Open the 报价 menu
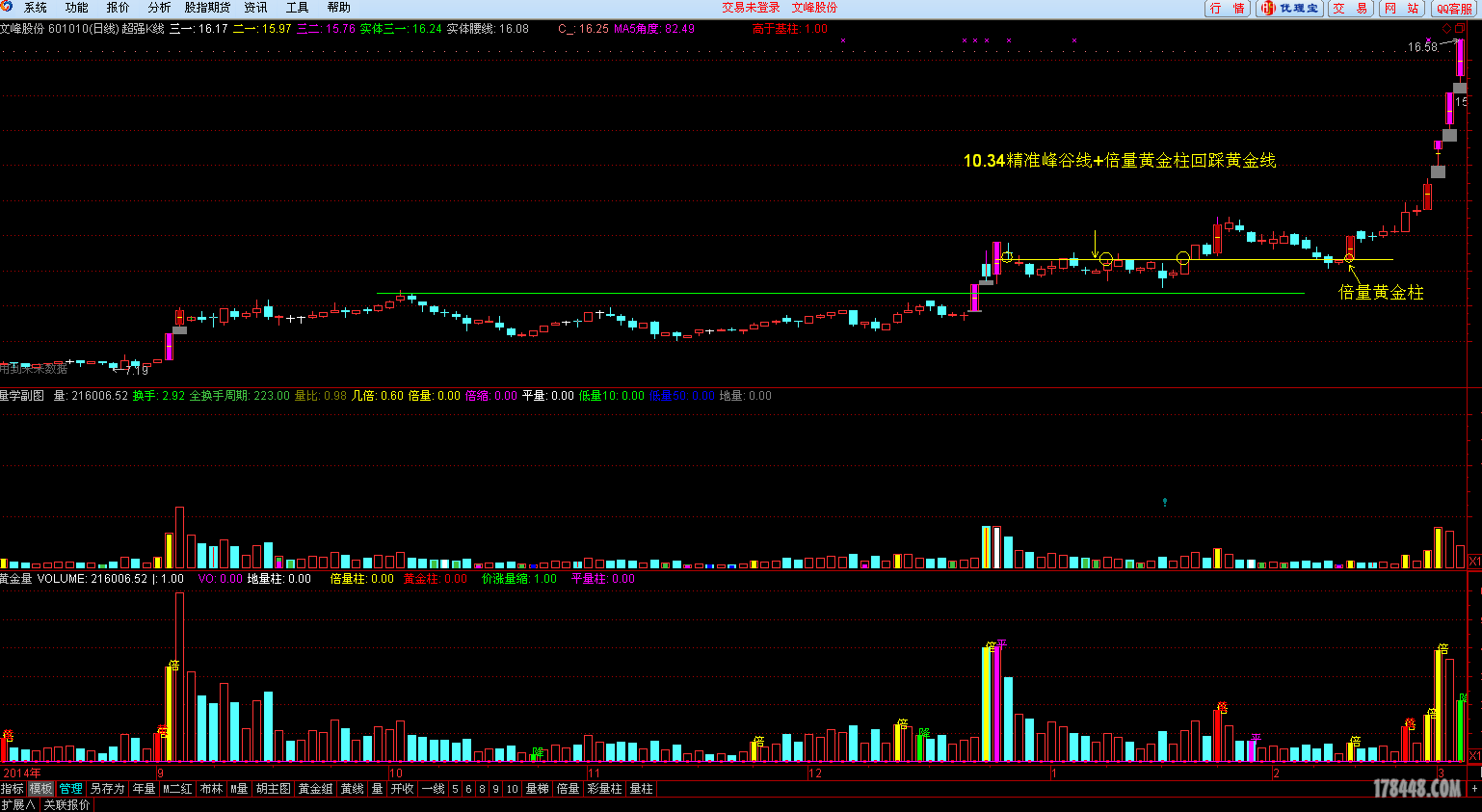Image resolution: width=1482 pixels, height=812 pixels. (119, 8)
